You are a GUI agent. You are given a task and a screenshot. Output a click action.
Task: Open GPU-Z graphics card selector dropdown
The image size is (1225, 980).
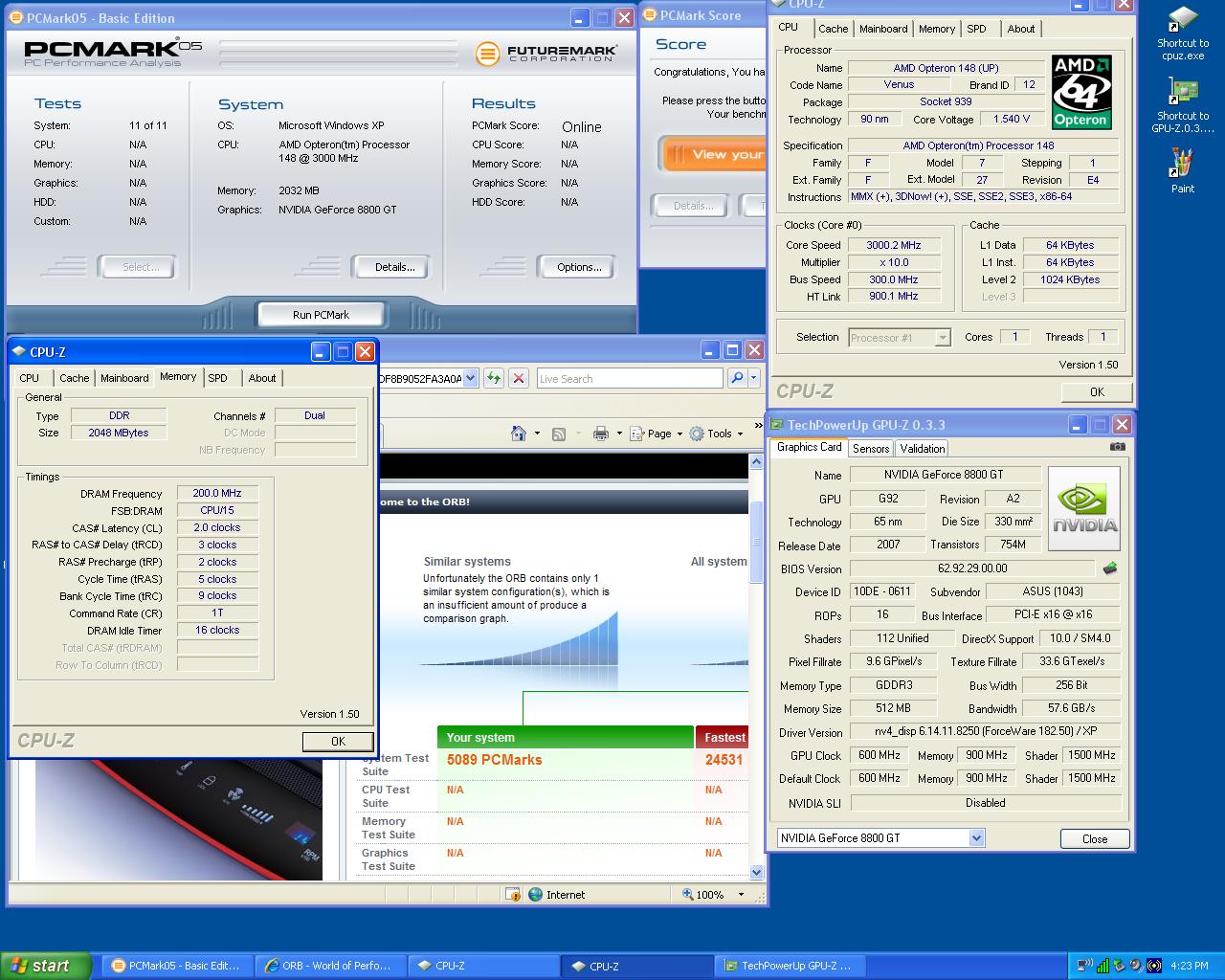click(976, 838)
